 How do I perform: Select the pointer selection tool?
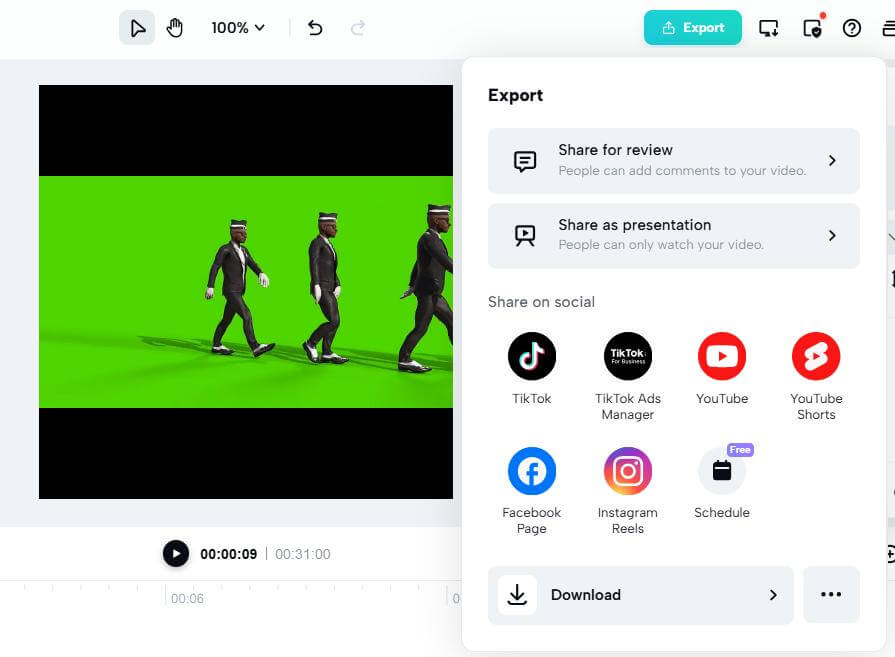pos(137,27)
